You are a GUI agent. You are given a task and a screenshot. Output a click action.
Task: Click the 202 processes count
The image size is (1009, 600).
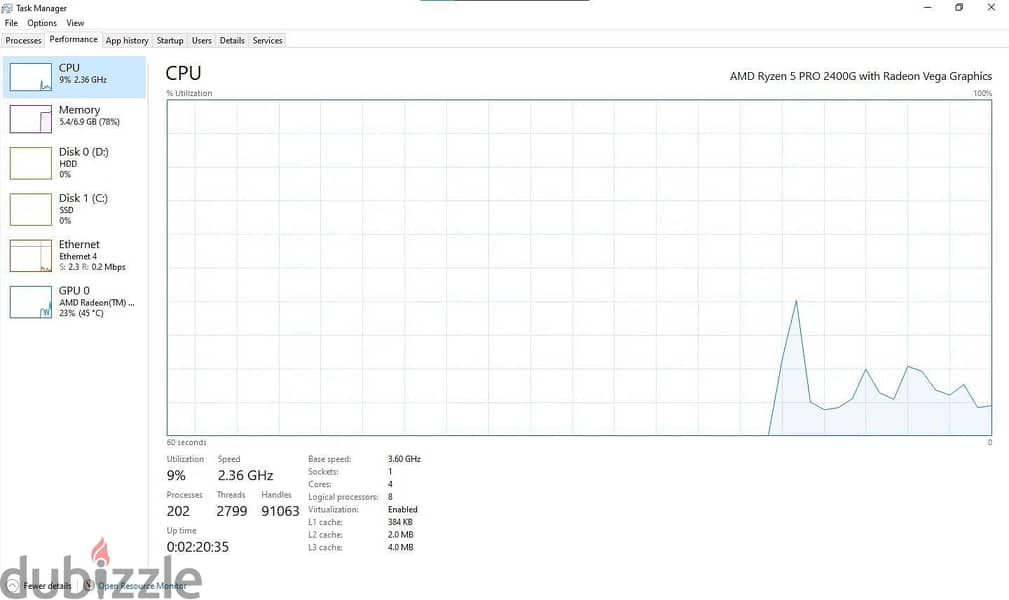[x=178, y=511]
